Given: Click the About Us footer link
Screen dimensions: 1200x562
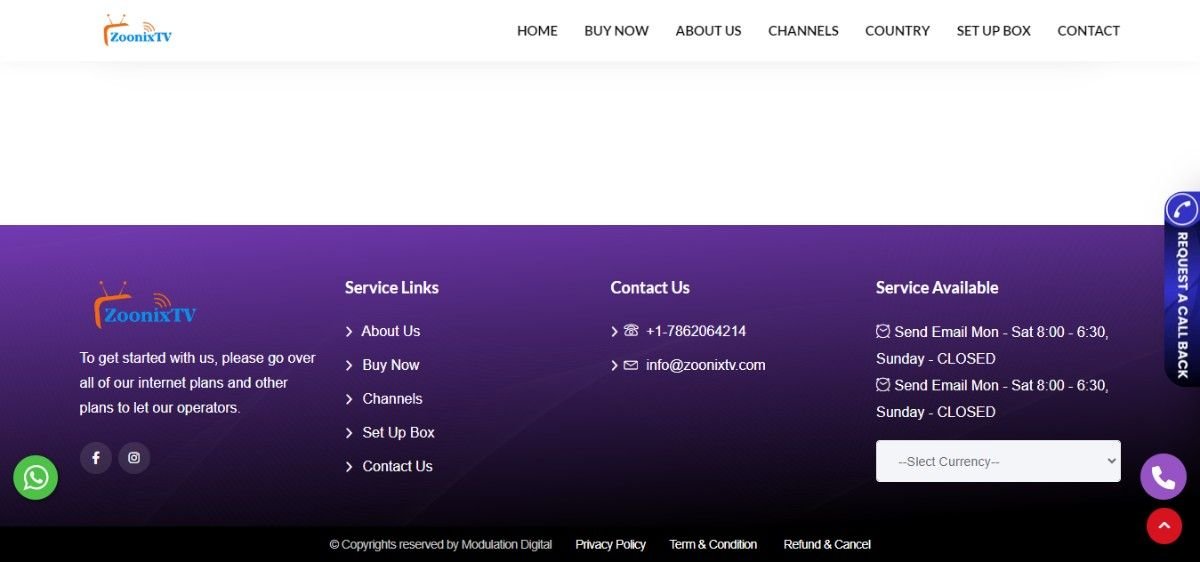Looking at the screenshot, I should coord(390,331).
